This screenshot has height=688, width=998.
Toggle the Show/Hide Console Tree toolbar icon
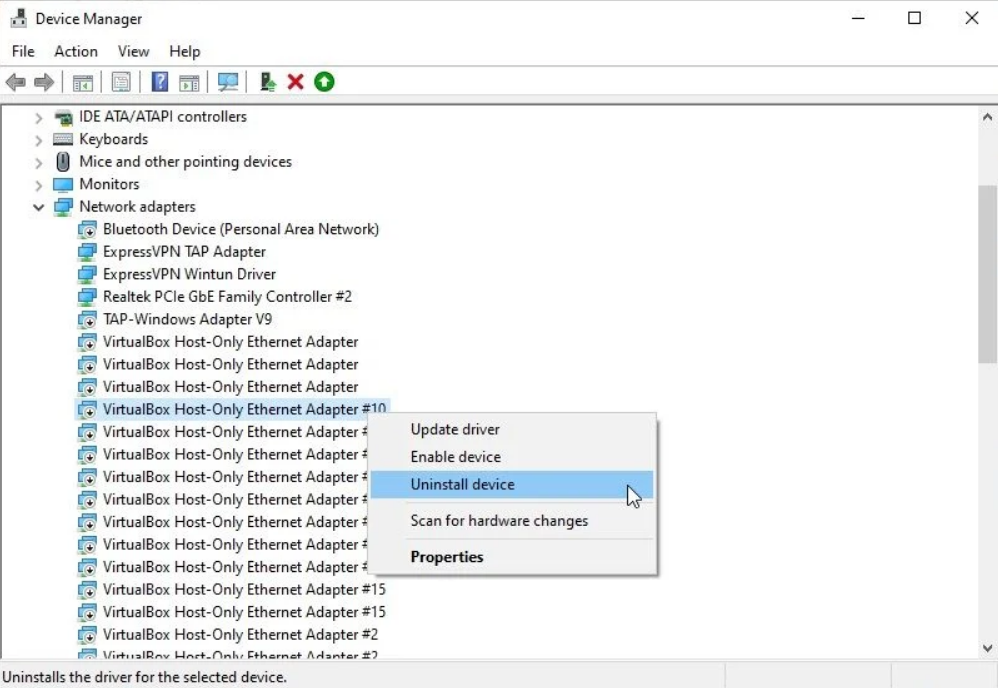click(84, 81)
